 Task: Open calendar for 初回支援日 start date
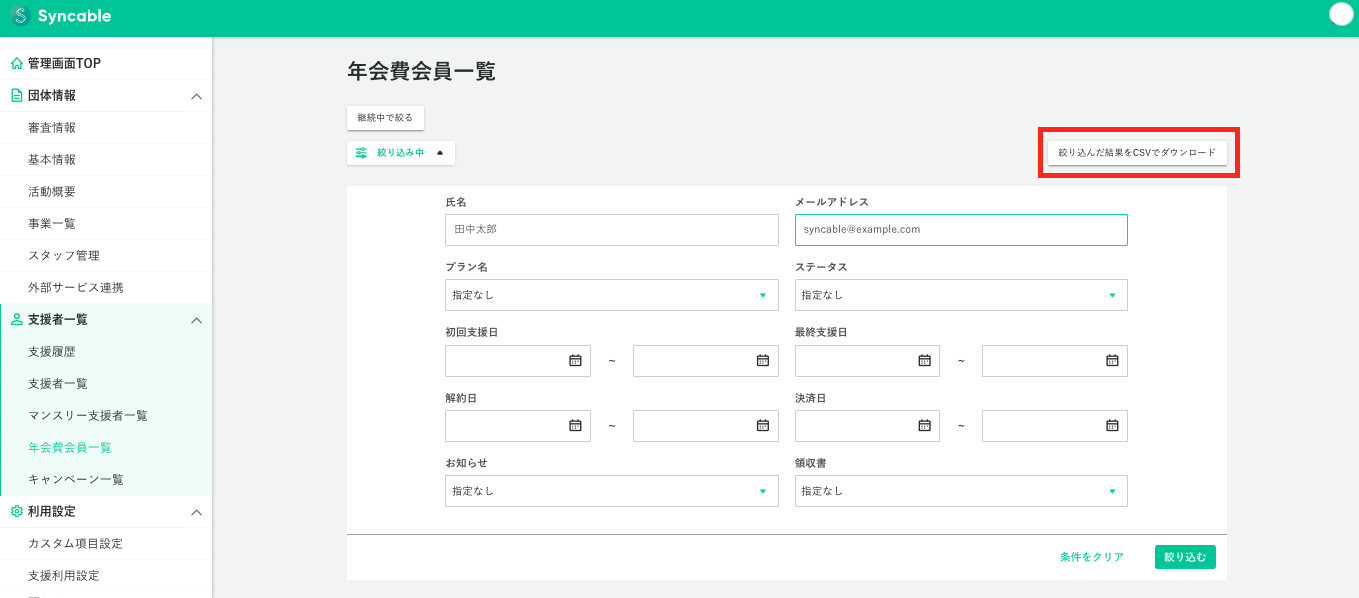[x=575, y=361]
